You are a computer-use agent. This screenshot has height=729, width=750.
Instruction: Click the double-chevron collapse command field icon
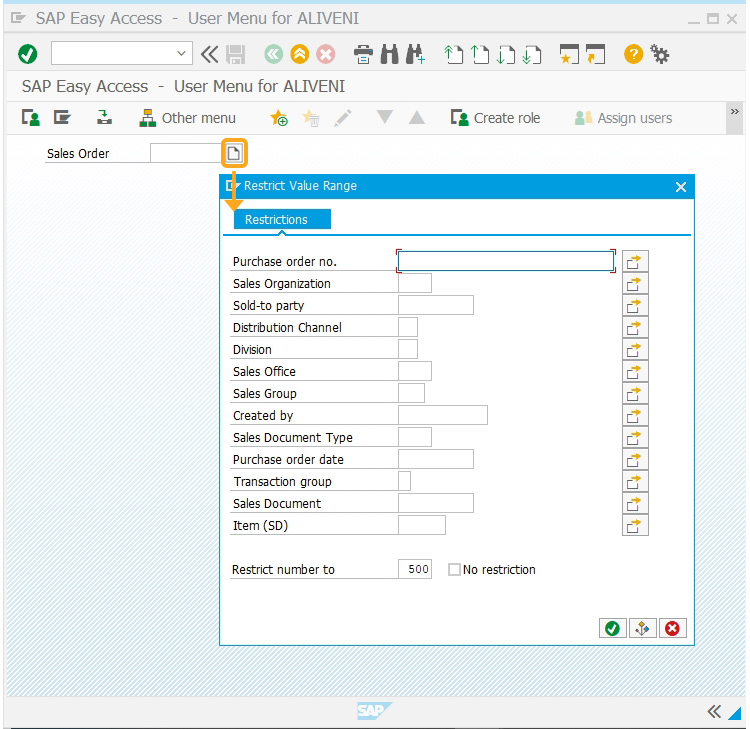pos(210,54)
